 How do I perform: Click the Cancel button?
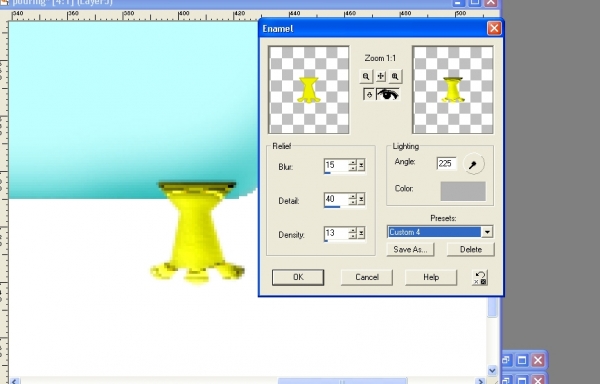(367, 277)
